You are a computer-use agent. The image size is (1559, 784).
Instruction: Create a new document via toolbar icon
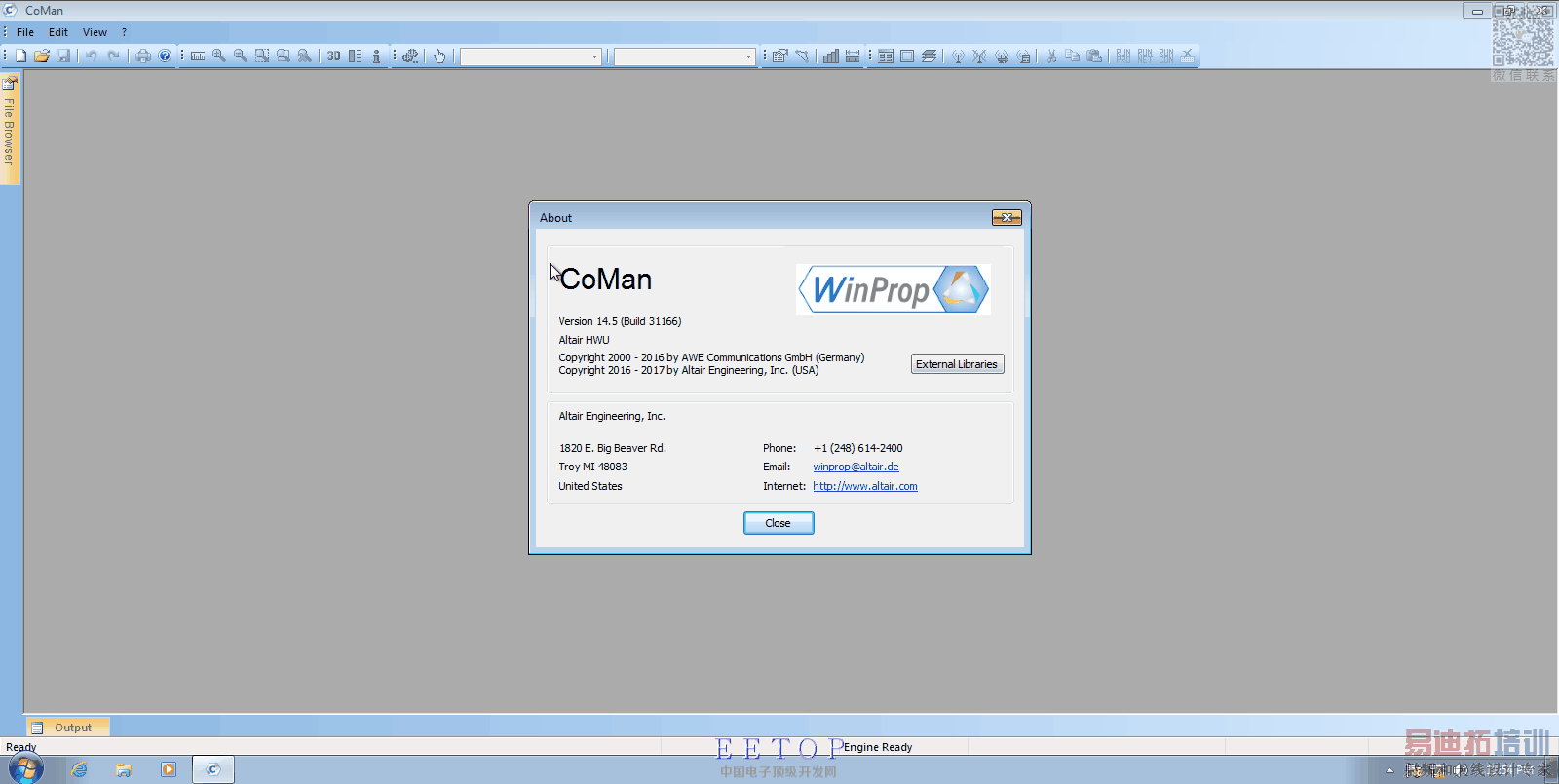pos(20,56)
